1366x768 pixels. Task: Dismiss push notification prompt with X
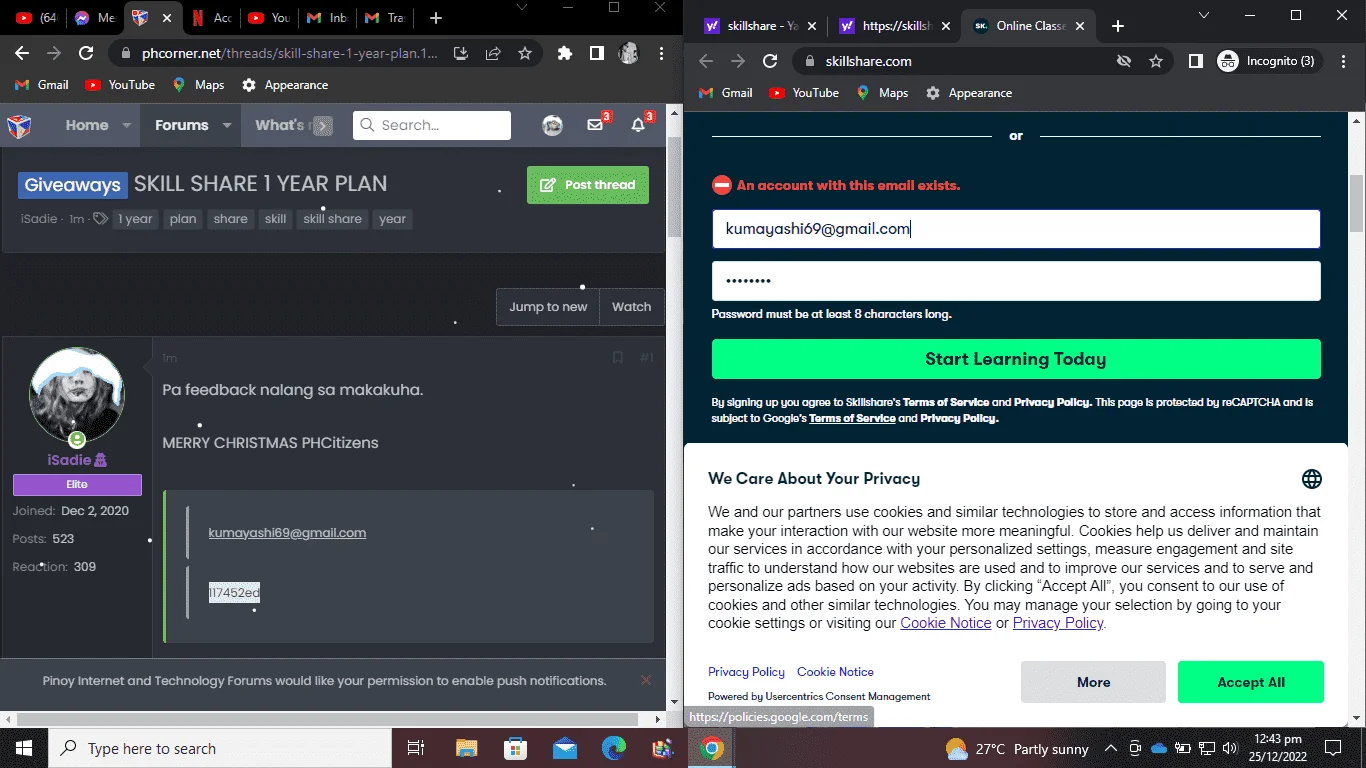[646, 680]
